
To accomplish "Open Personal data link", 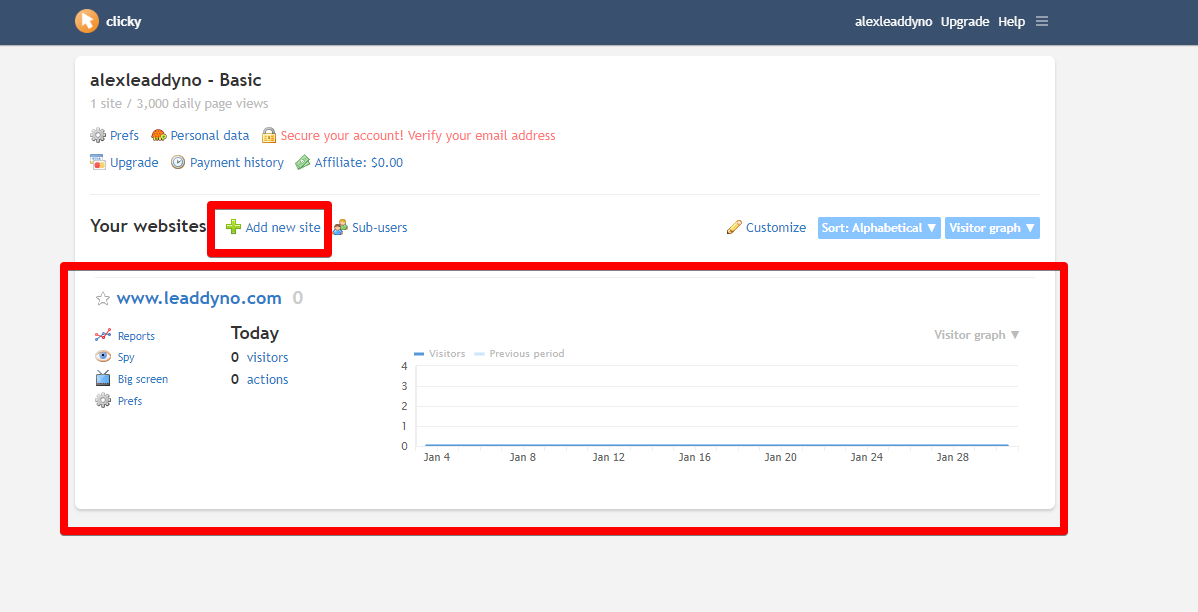I will click(x=210, y=135).
